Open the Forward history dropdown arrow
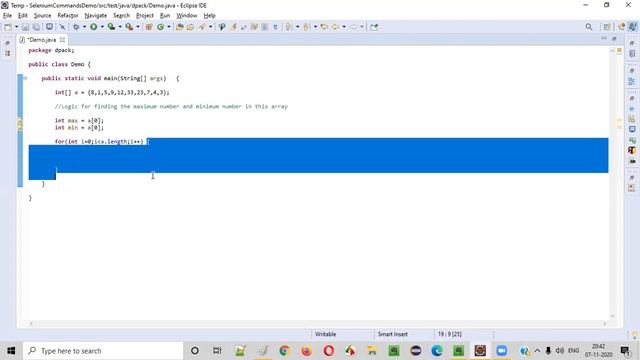Screen dimensions: 640x360 [362, 27]
